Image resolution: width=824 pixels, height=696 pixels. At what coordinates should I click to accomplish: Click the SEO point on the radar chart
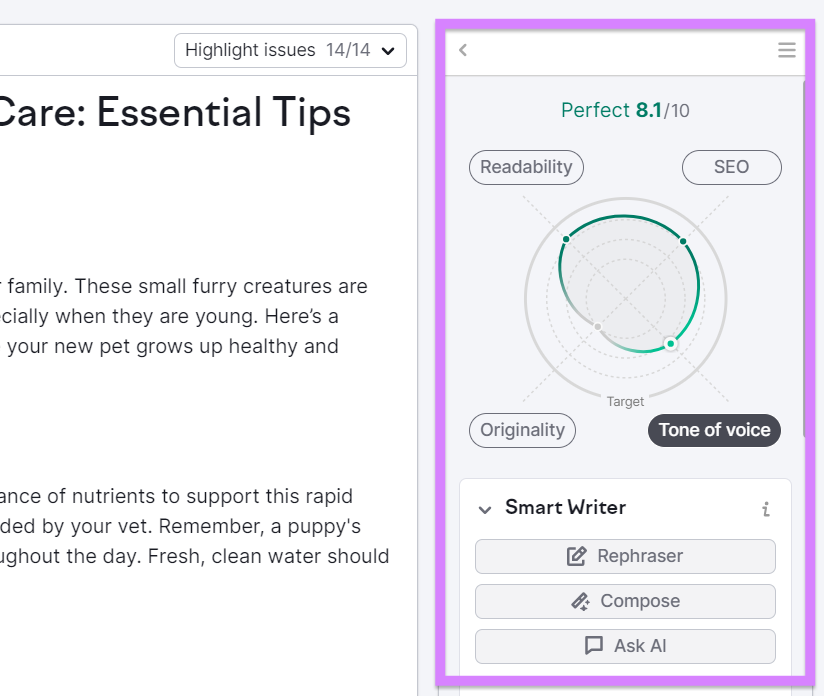[683, 241]
